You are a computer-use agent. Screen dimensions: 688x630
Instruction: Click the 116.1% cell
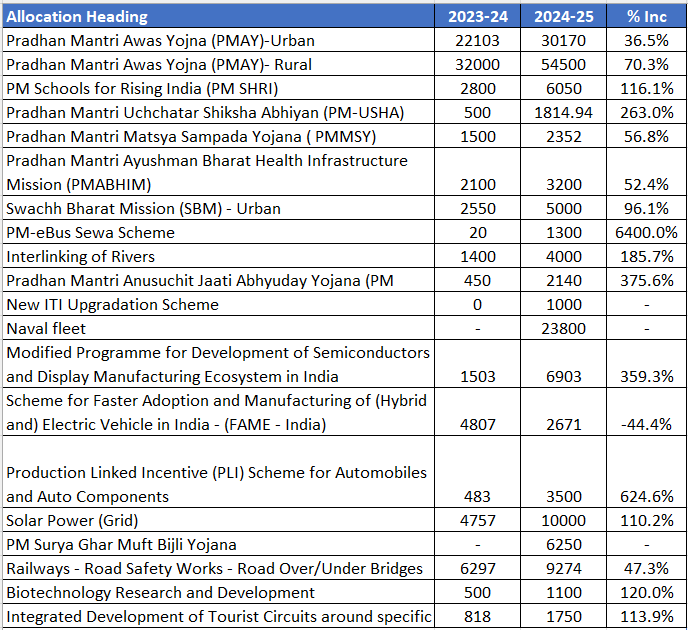pyautogui.click(x=646, y=88)
